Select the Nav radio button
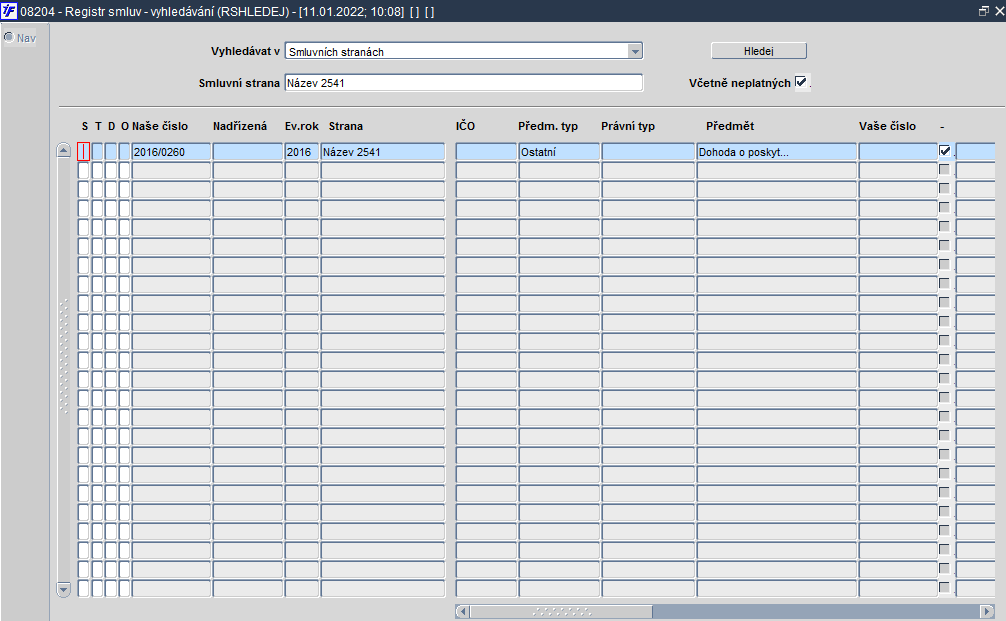This screenshot has width=1006, height=621. (9, 37)
